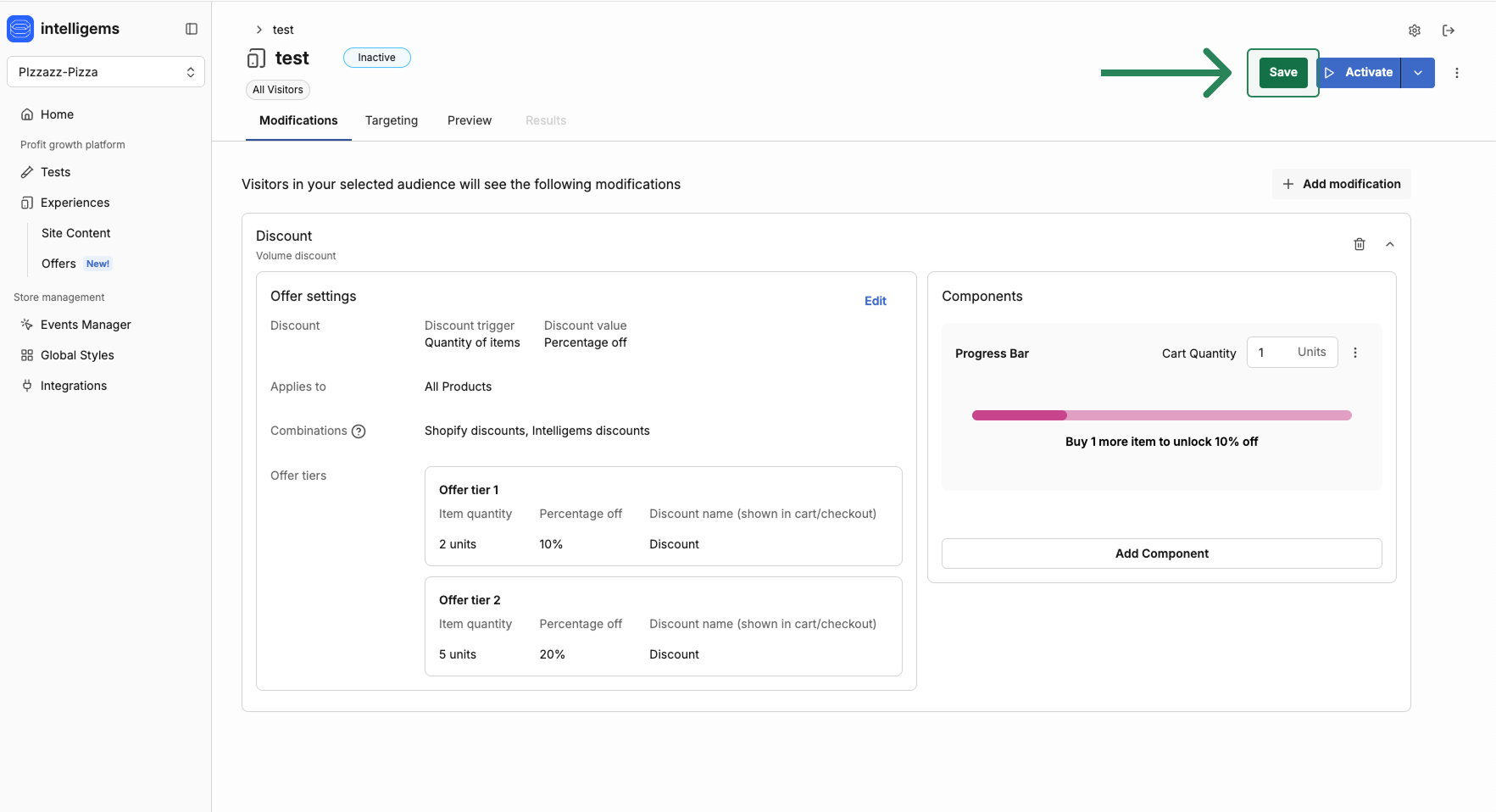Switch to the Preview tab
The width and height of the screenshot is (1496, 812).
click(x=470, y=120)
